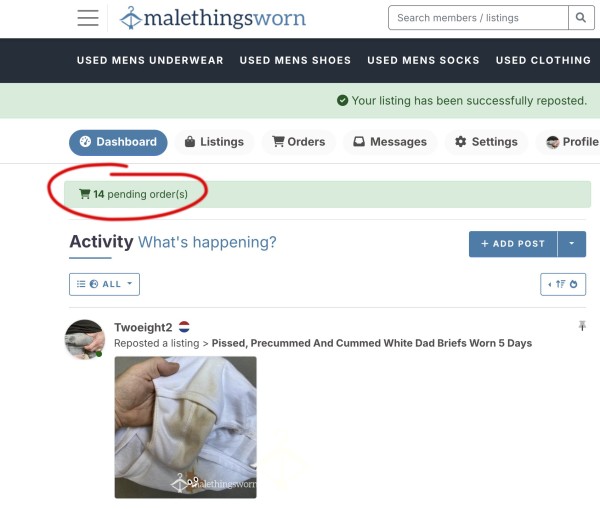
Task: Open the reposted listing thumbnail image
Action: tap(186, 427)
